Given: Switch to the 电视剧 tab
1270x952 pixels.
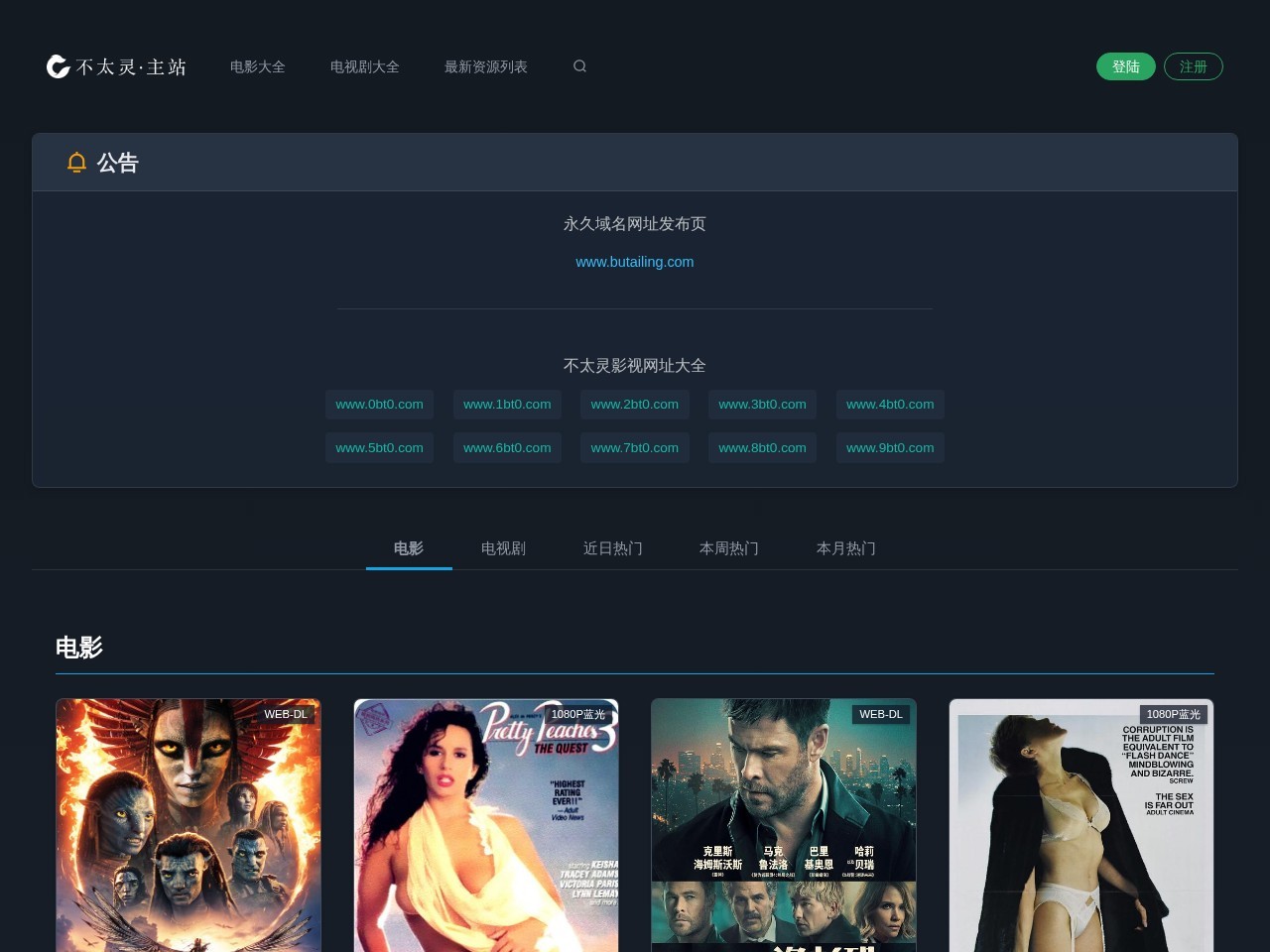Looking at the screenshot, I should 503,548.
